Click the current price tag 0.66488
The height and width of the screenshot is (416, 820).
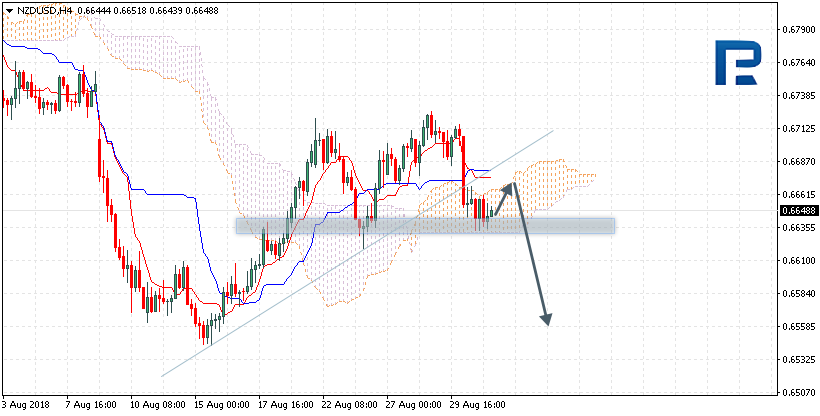(797, 210)
